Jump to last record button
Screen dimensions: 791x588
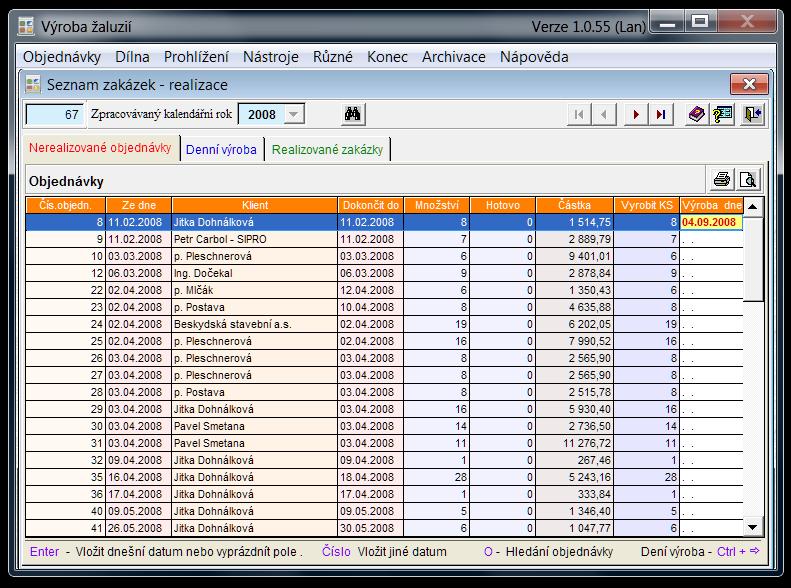click(x=660, y=114)
